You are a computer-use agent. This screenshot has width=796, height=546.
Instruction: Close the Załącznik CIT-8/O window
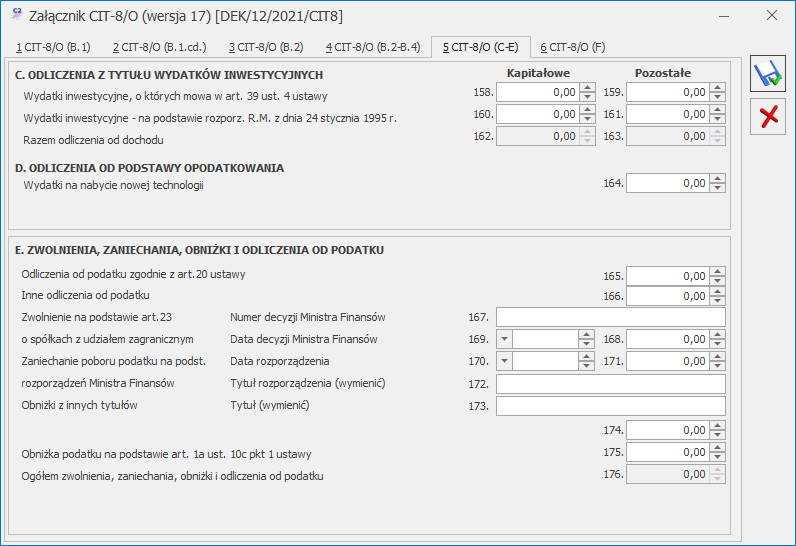click(772, 15)
